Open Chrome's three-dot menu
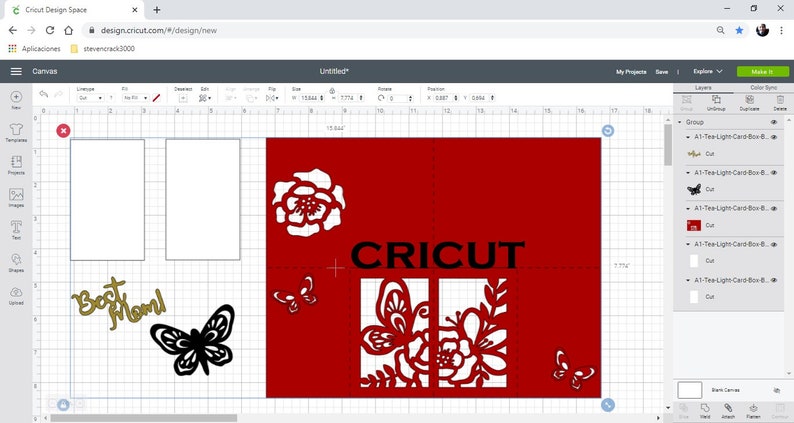794x423 pixels. 781,30
